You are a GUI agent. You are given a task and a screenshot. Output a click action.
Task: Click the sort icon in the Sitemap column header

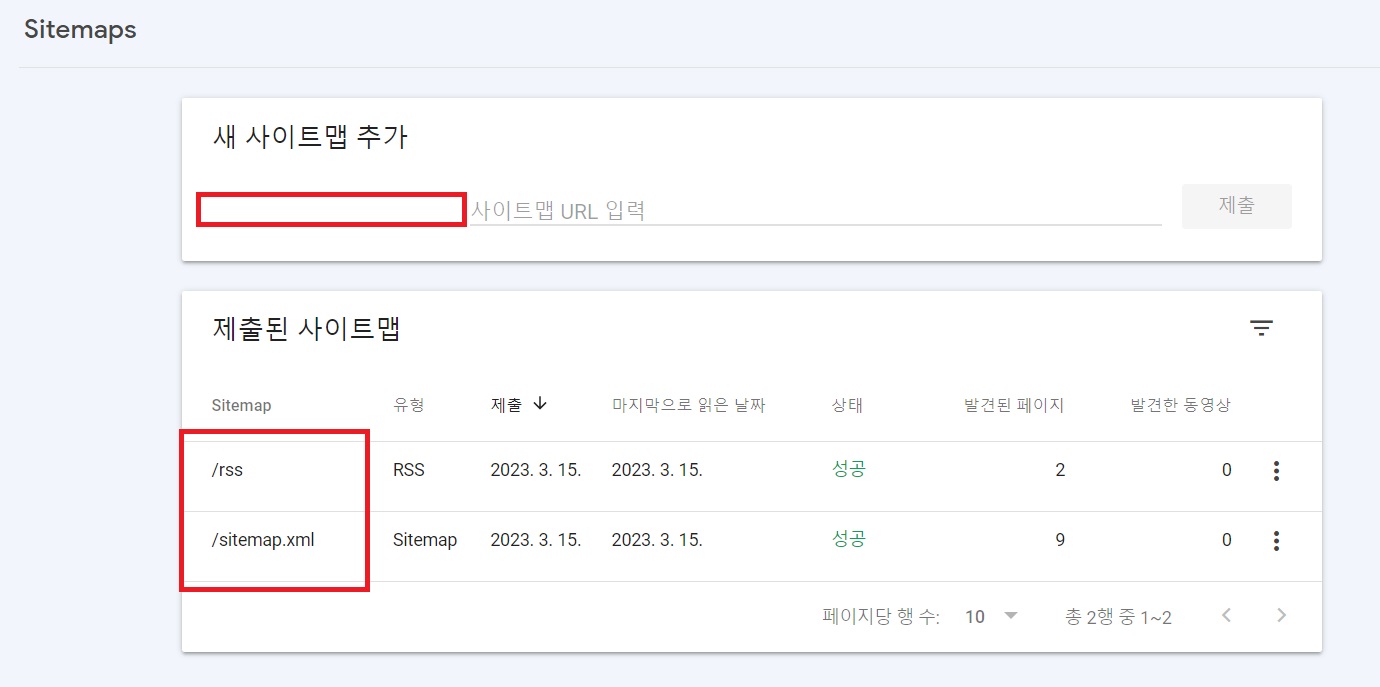coord(241,404)
